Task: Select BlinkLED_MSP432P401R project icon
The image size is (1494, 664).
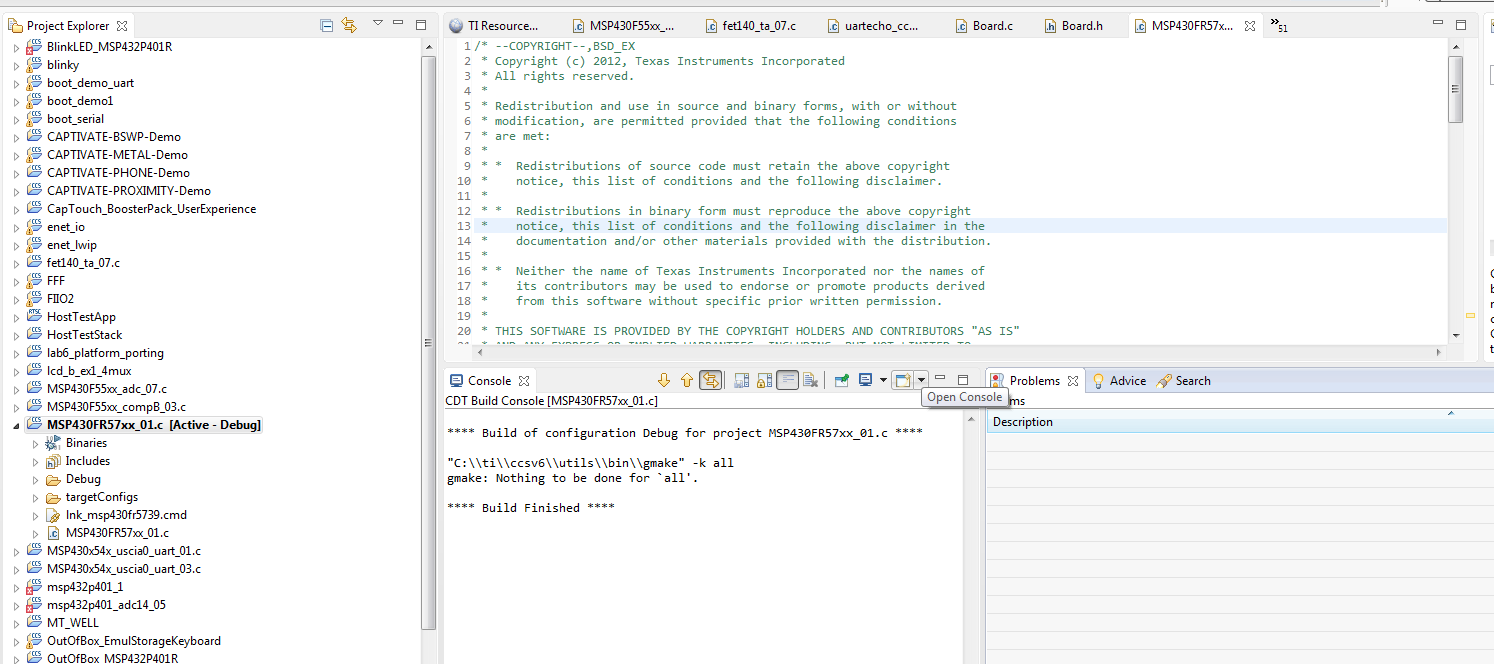Action: tap(33, 47)
